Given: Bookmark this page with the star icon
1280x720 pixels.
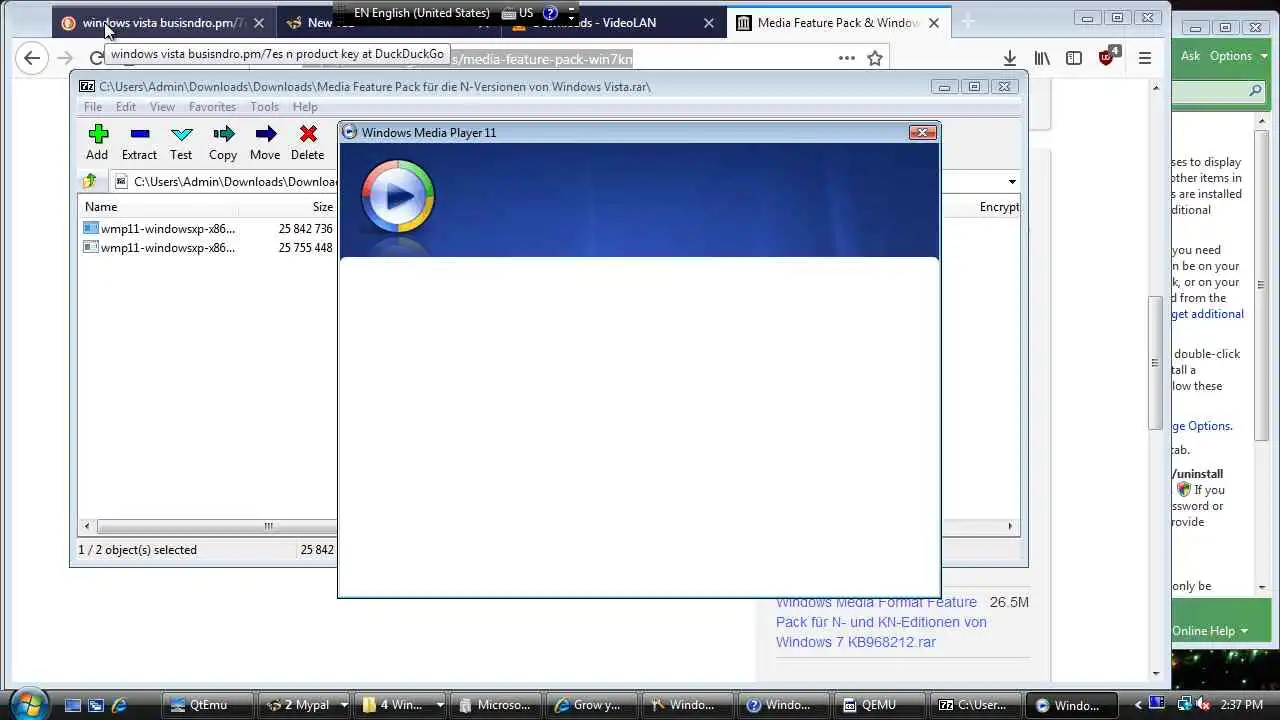Looking at the screenshot, I should tap(875, 58).
